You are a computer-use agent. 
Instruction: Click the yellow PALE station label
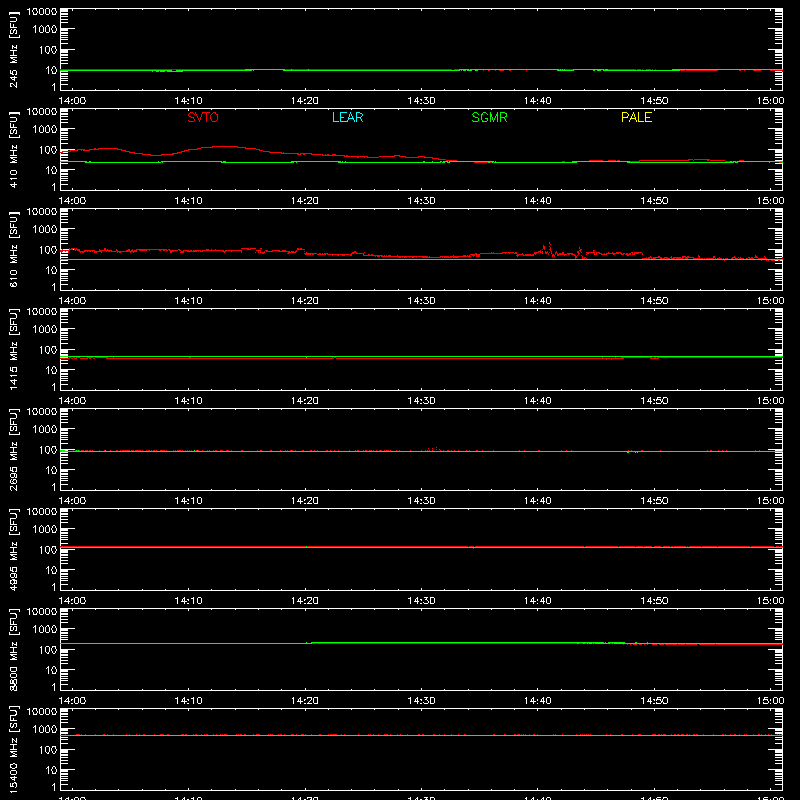click(636, 117)
